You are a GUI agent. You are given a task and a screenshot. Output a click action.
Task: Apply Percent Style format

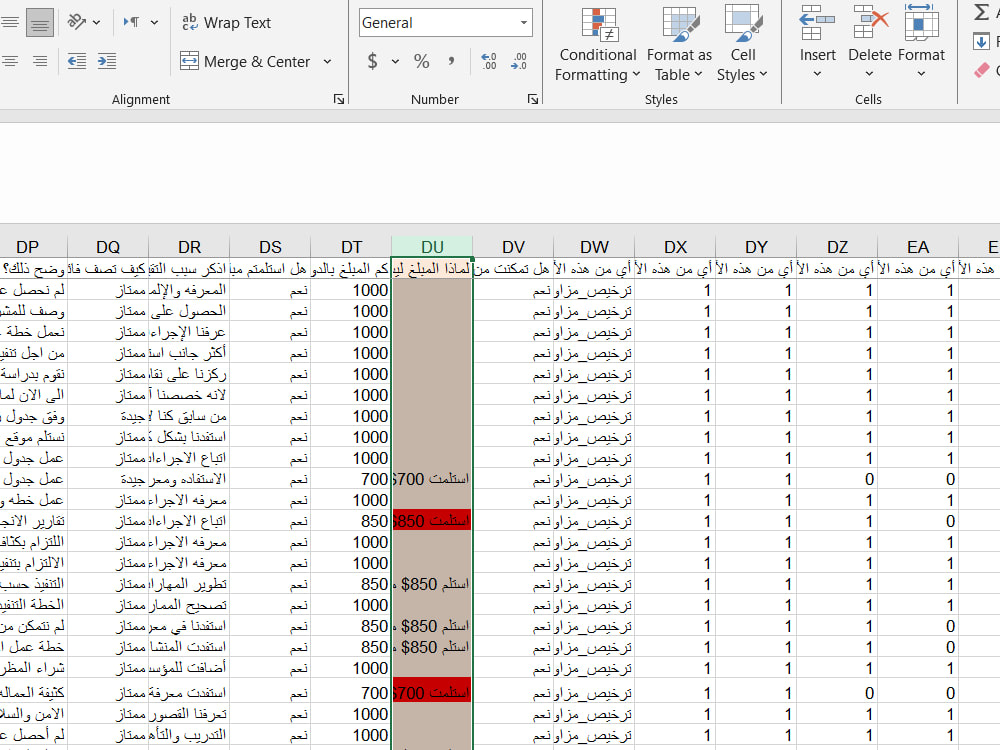(x=422, y=61)
